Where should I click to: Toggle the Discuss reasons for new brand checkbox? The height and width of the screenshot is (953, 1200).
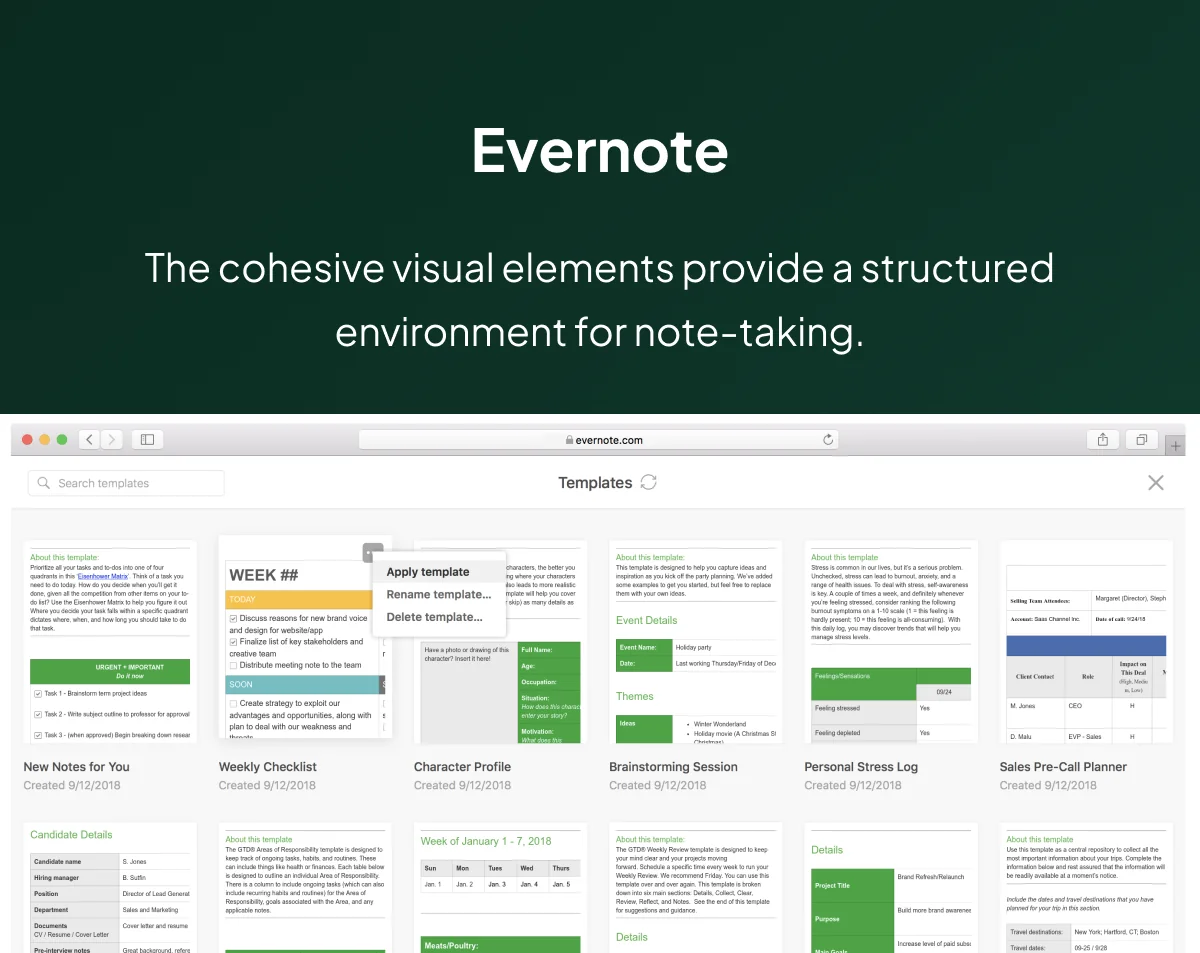pos(233,619)
